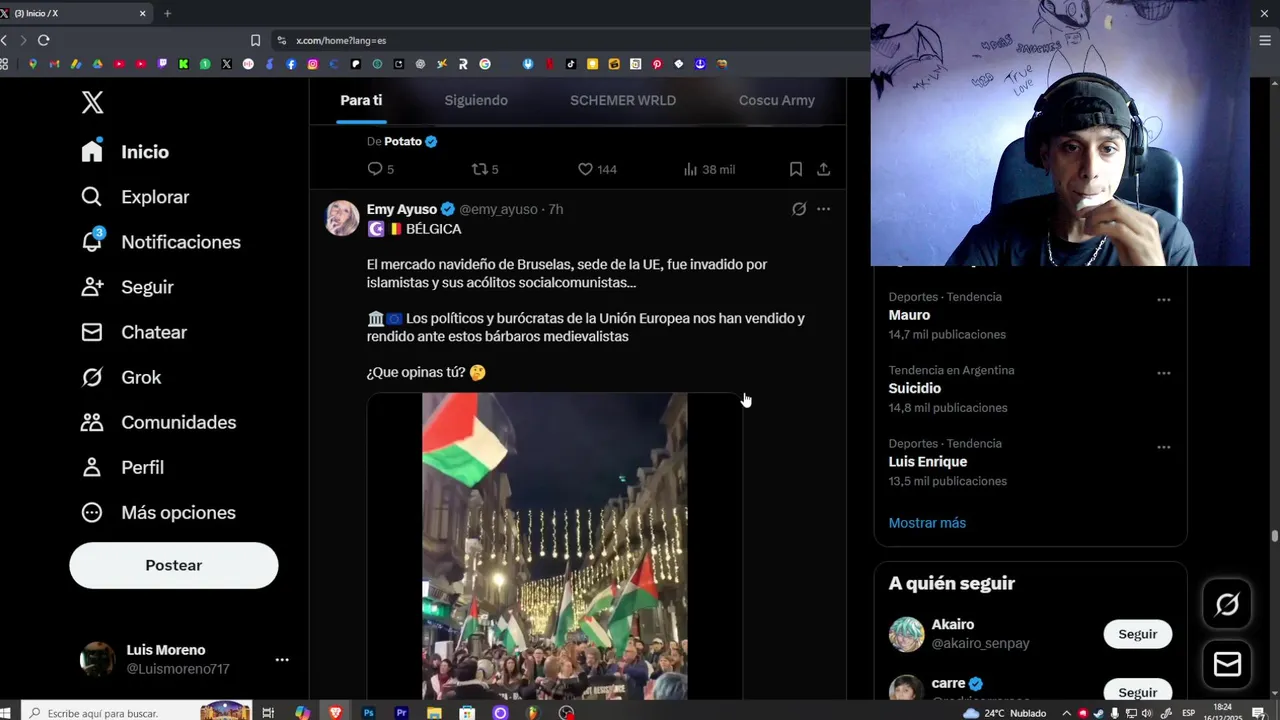The height and width of the screenshot is (720, 1280).
Task: Open Mauro trend options dots
Action: coord(1163,300)
